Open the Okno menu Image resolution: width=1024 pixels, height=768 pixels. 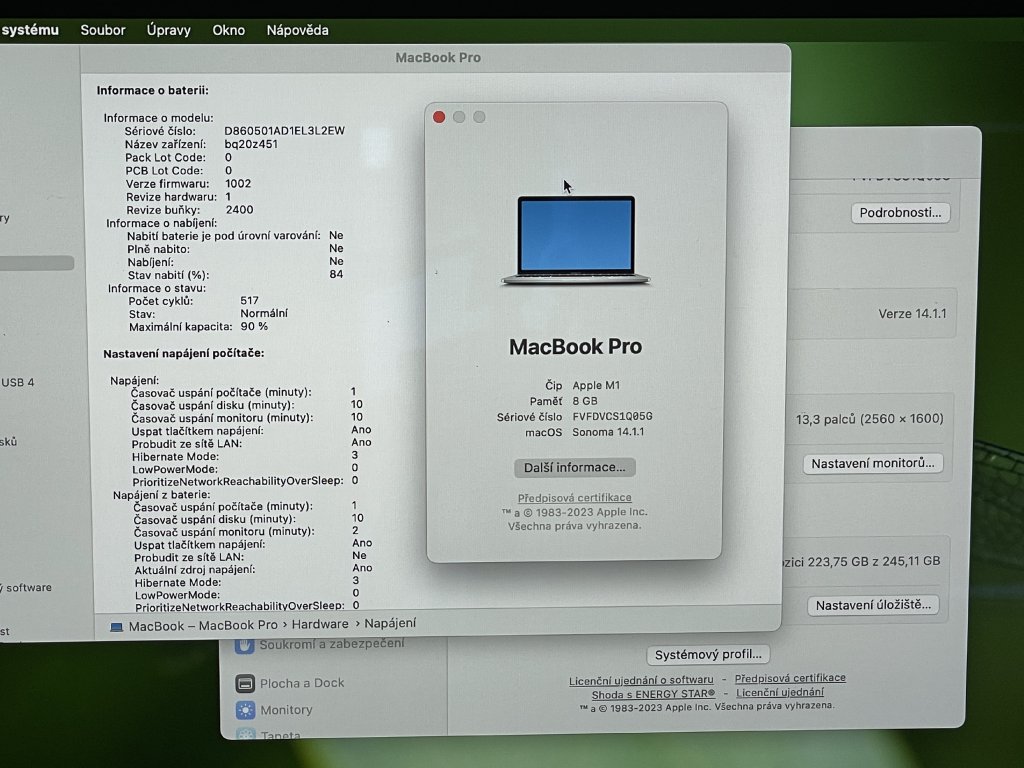[x=229, y=30]
